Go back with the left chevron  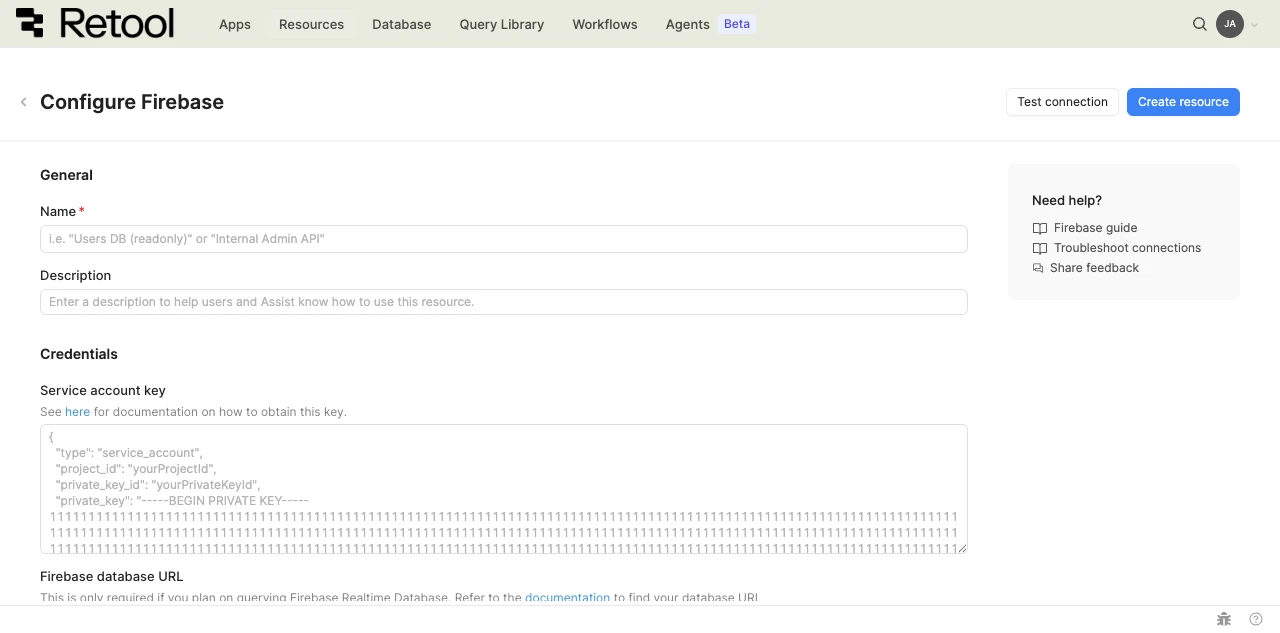[24, 102]
